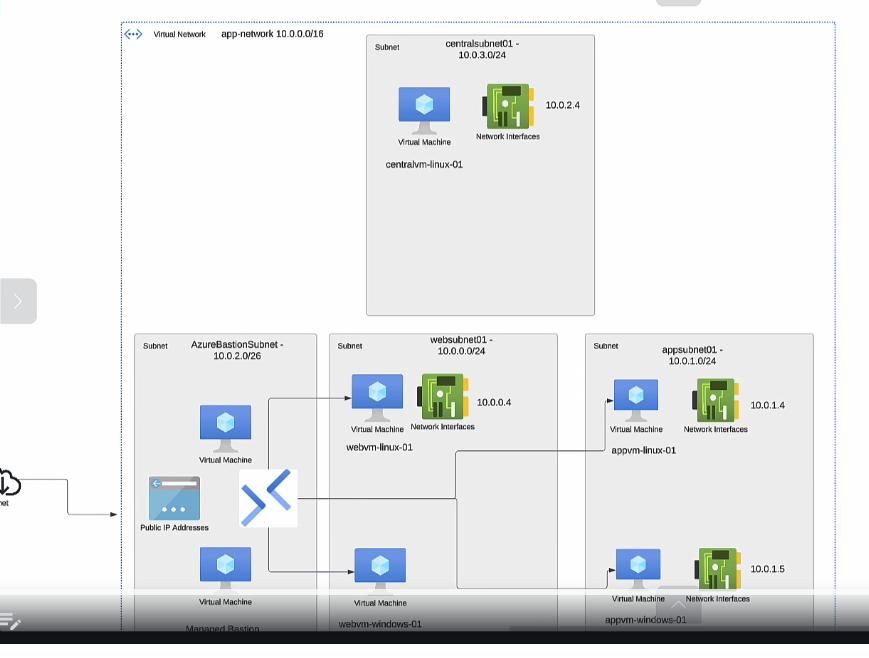Click the webvm-linux-01 Virtual Machine icon
869x658 pixels.
tap(377, 397)
